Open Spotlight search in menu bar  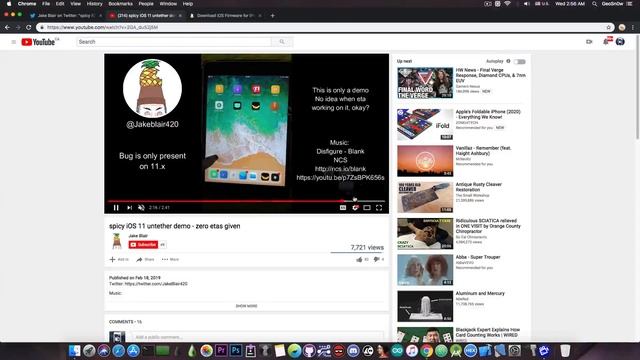(594, 4)
